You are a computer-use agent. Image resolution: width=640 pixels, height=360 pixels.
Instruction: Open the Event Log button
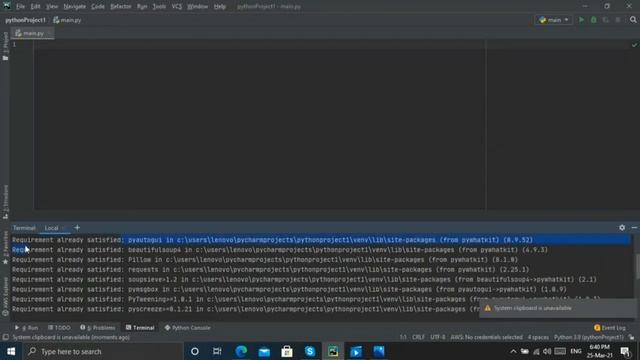coord(610,328)
